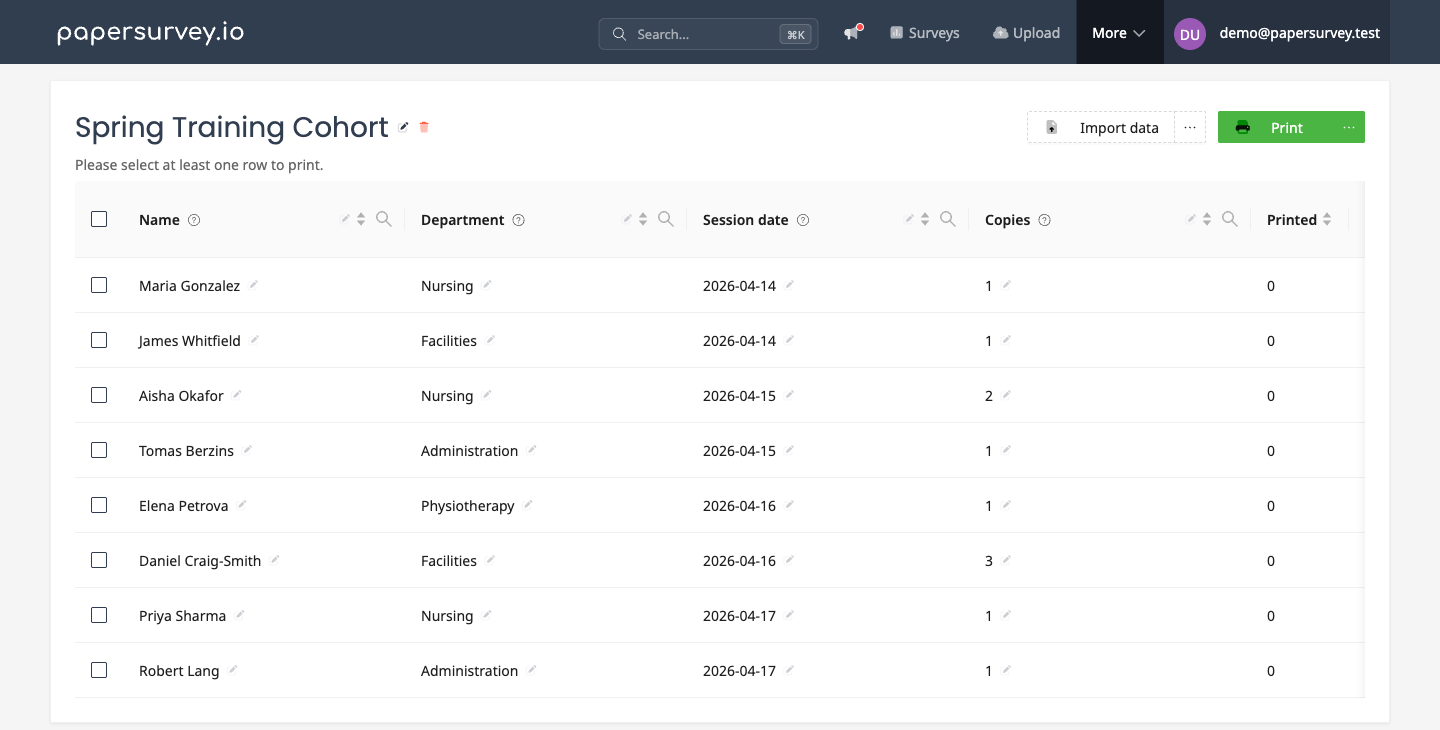Edit Elena Petrova's session date
1440x730 pixels.
789,504
